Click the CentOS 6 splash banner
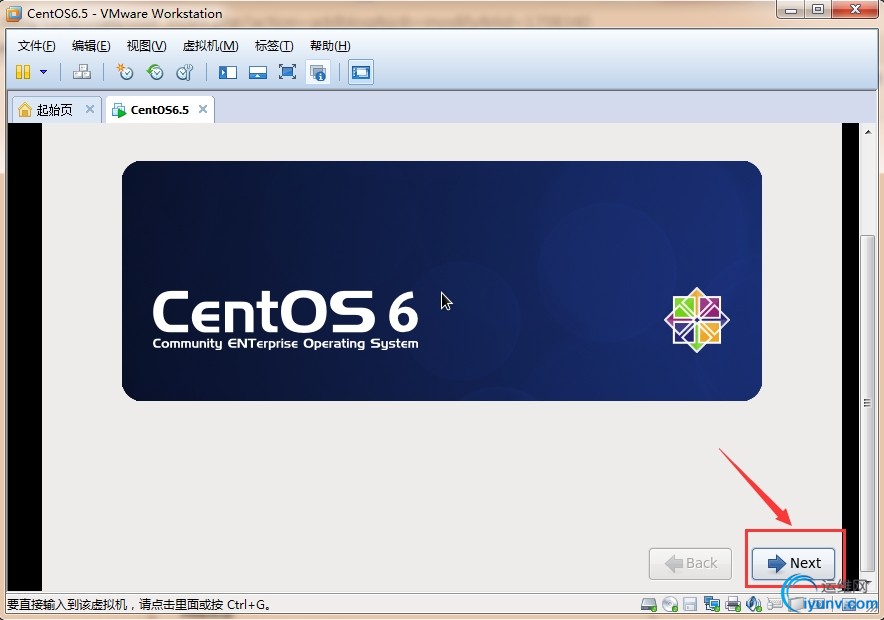884x620 pixels. pos(442,281)
